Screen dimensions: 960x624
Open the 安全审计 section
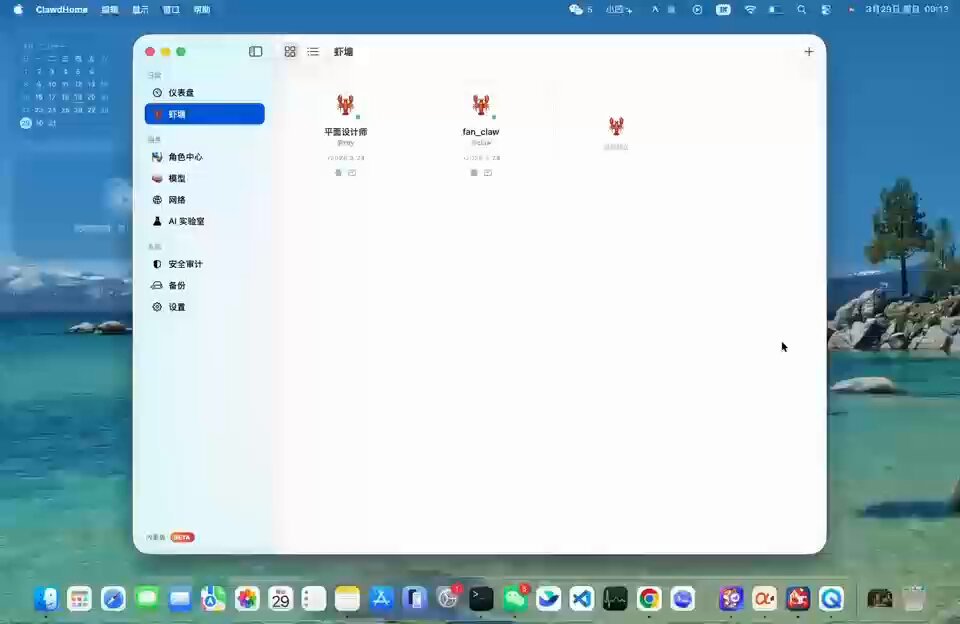pyautogui.click(x=183, y=263)
